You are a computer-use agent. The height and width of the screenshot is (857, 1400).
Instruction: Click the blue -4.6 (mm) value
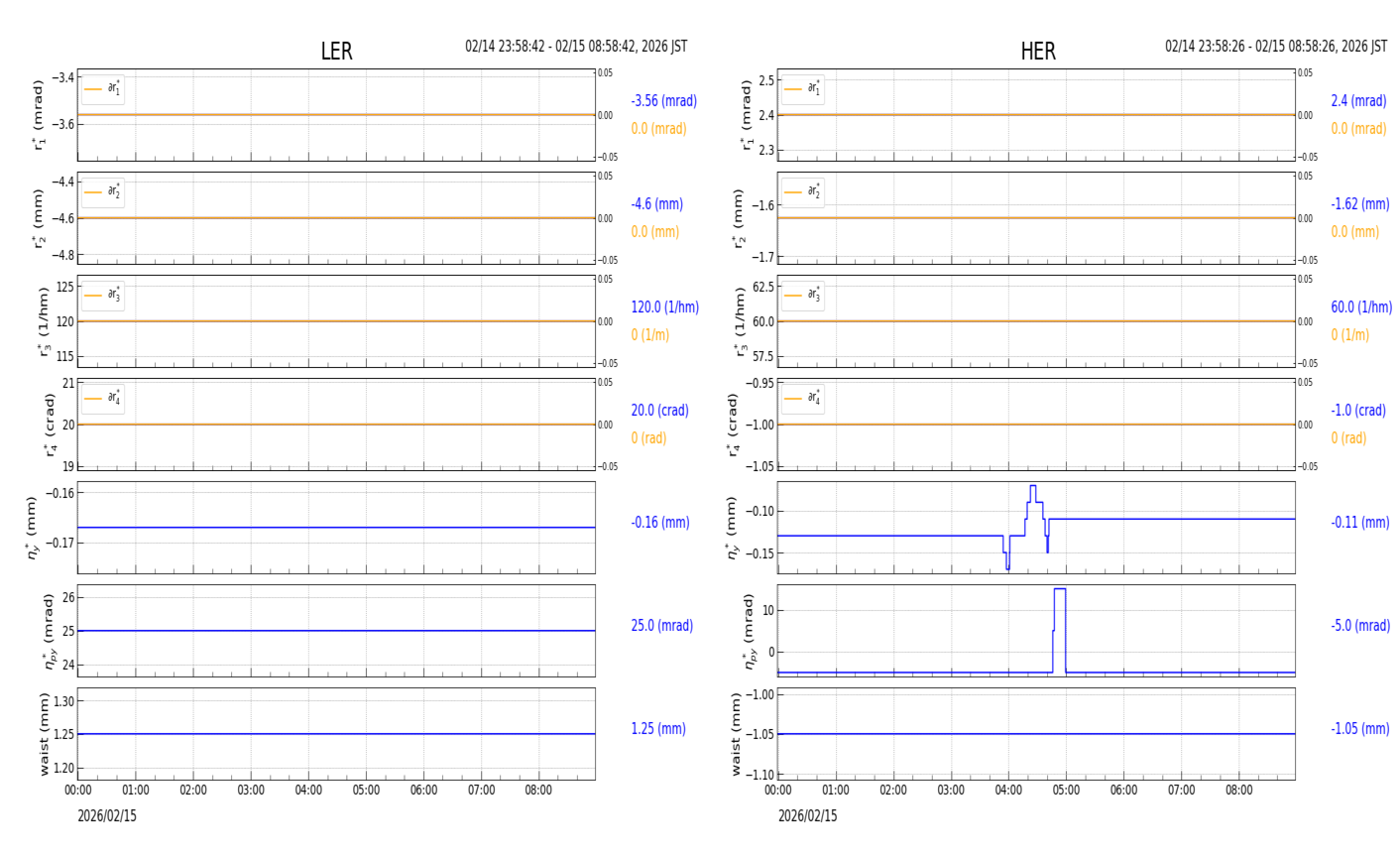(656, 204)
